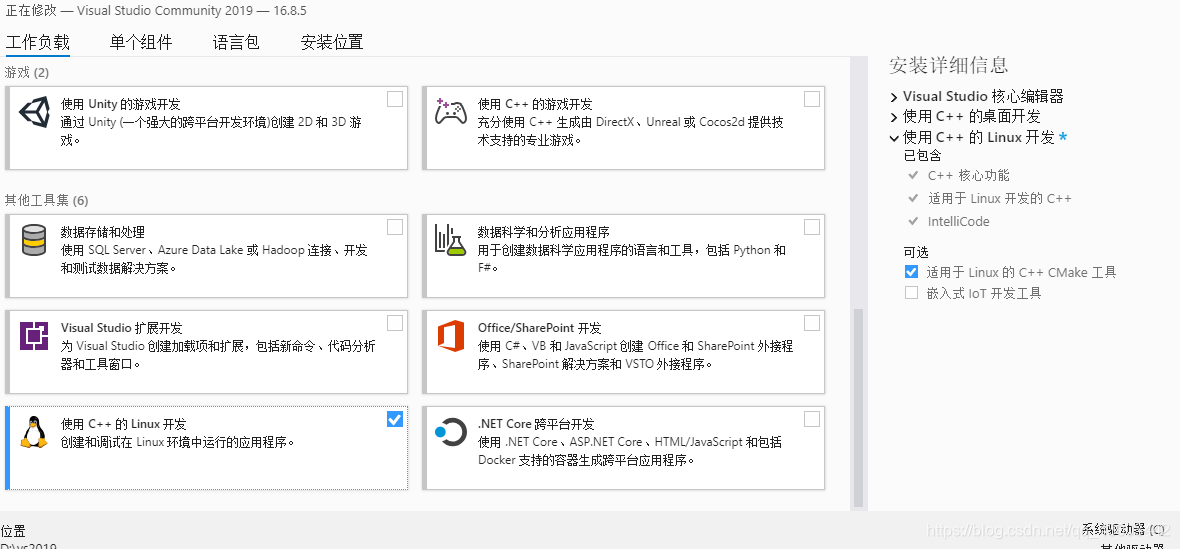The width and height of the screenshot is (1180, 549).
Task: Enable the embedded IoT development tools option
Action: click(x=911, y=293)
